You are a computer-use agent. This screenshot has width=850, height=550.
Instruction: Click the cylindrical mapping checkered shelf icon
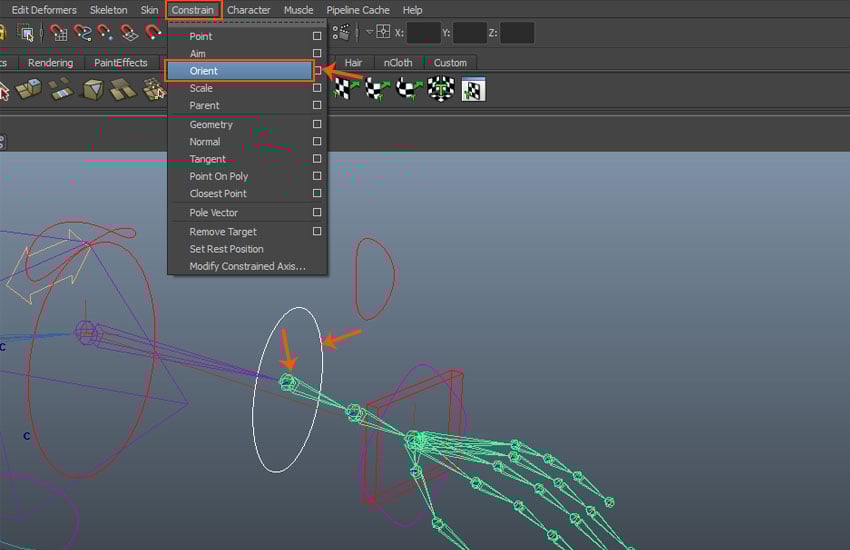378,89
